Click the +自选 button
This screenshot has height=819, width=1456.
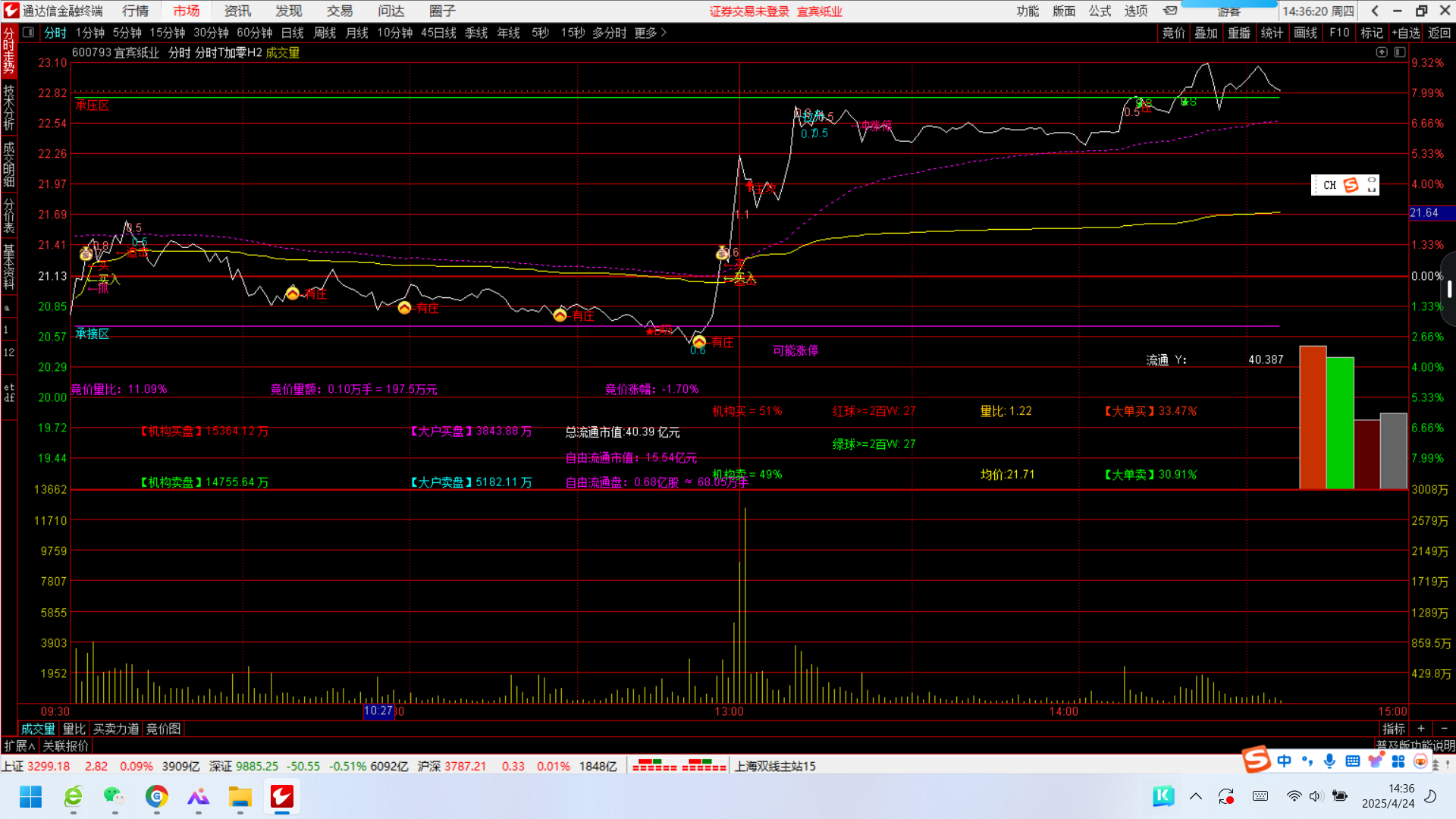[x=1406, y=33]
